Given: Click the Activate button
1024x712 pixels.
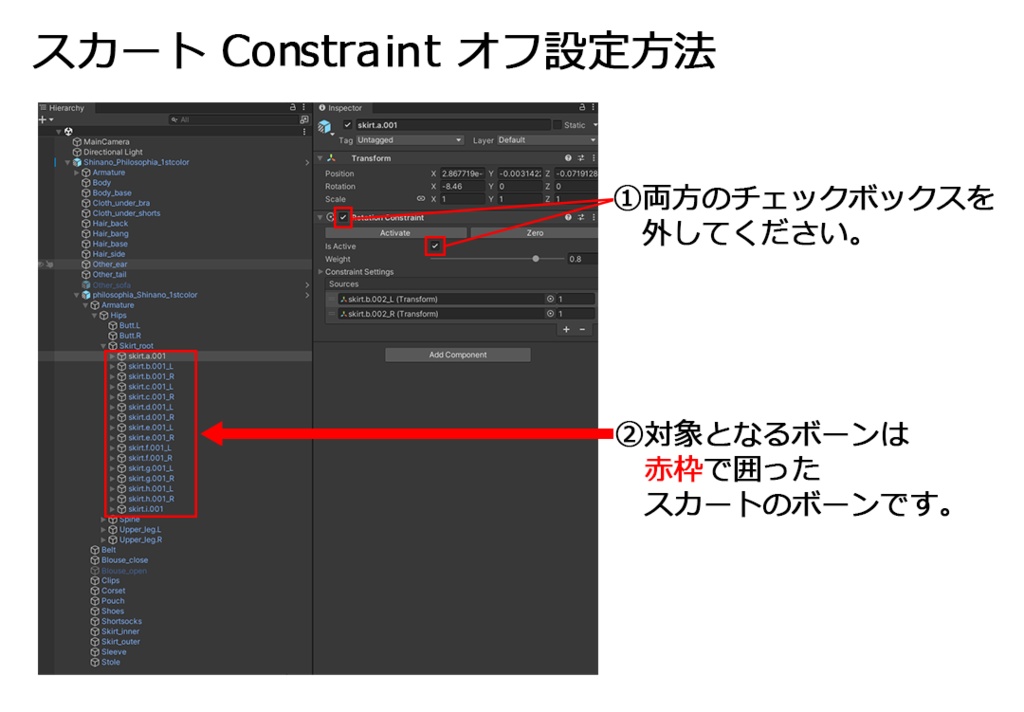Looking at the screenshot, I should click(395, 233).
